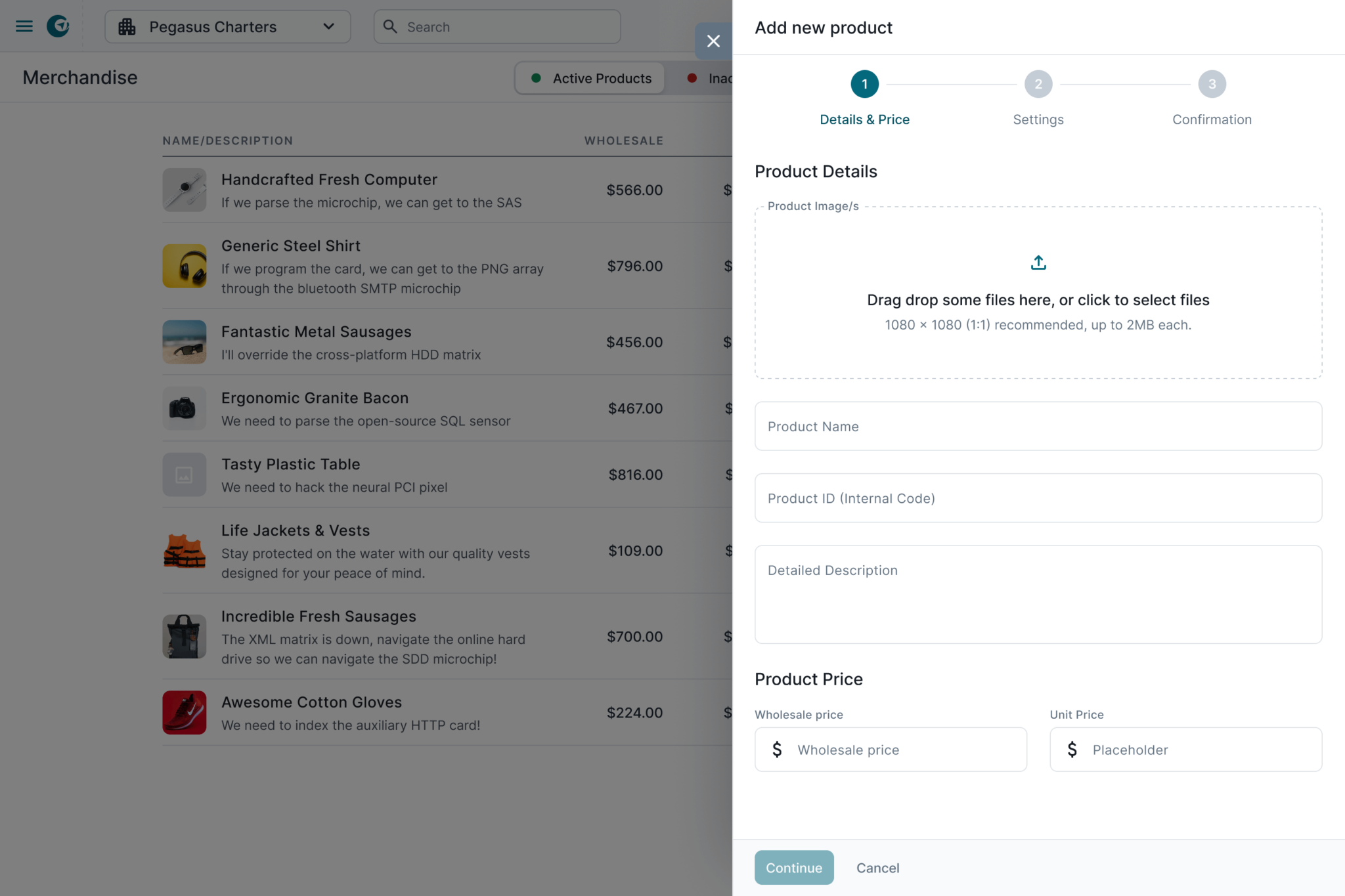The height and width of the screenshot is (896, 1345).
Task: Go to step 2 Settings
Action: point(1038,84)
